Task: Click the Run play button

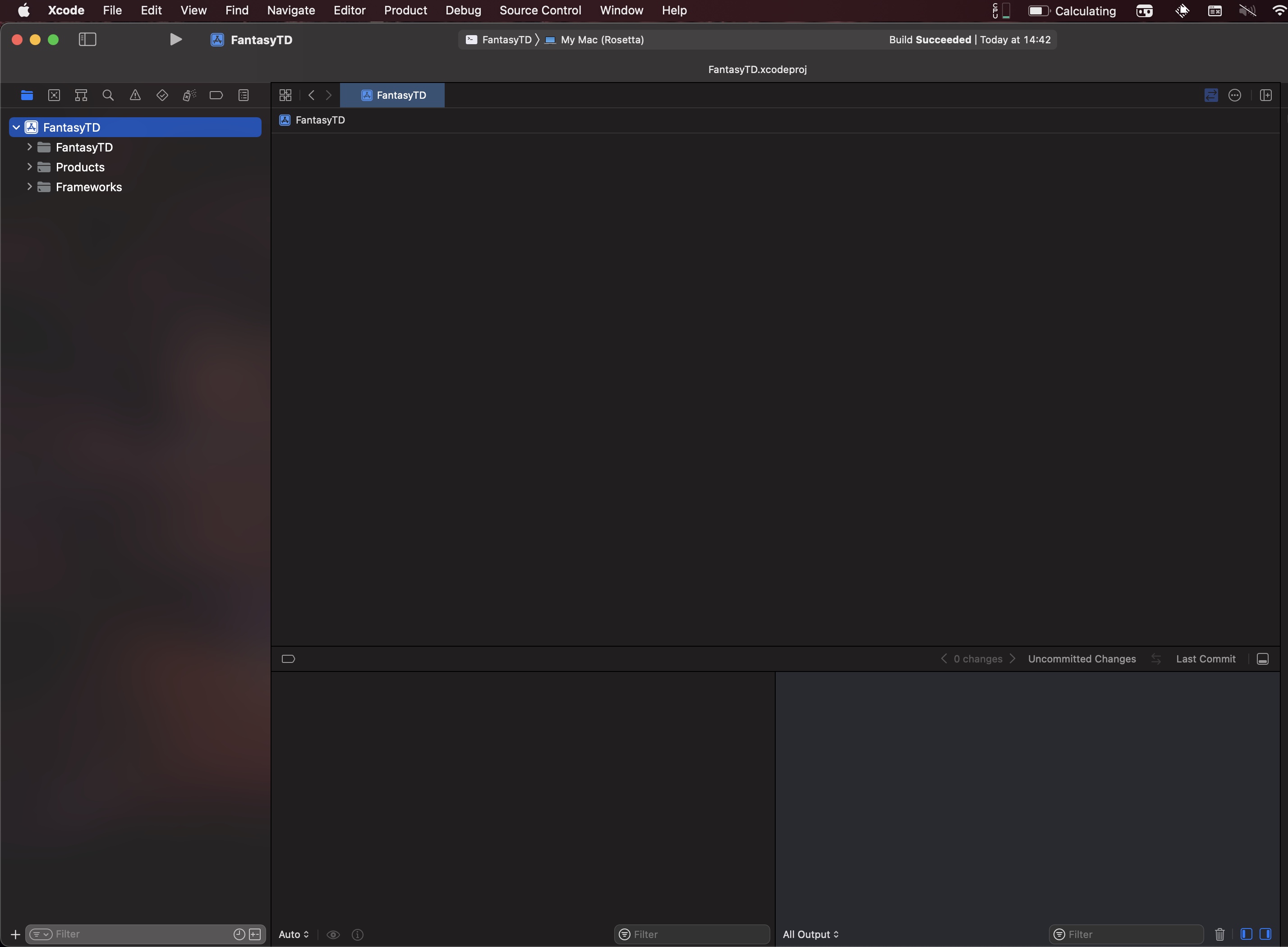Action: (176, 40)
